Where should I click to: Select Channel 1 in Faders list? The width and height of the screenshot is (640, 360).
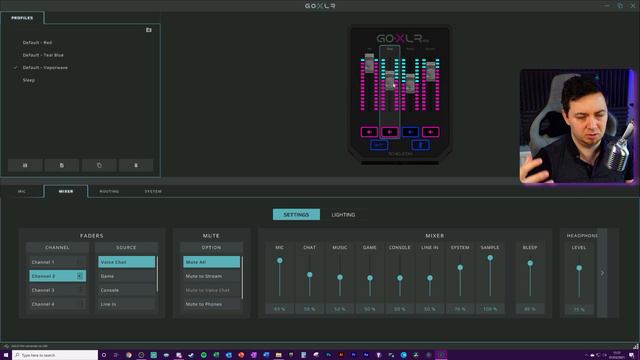coord(58,262)
